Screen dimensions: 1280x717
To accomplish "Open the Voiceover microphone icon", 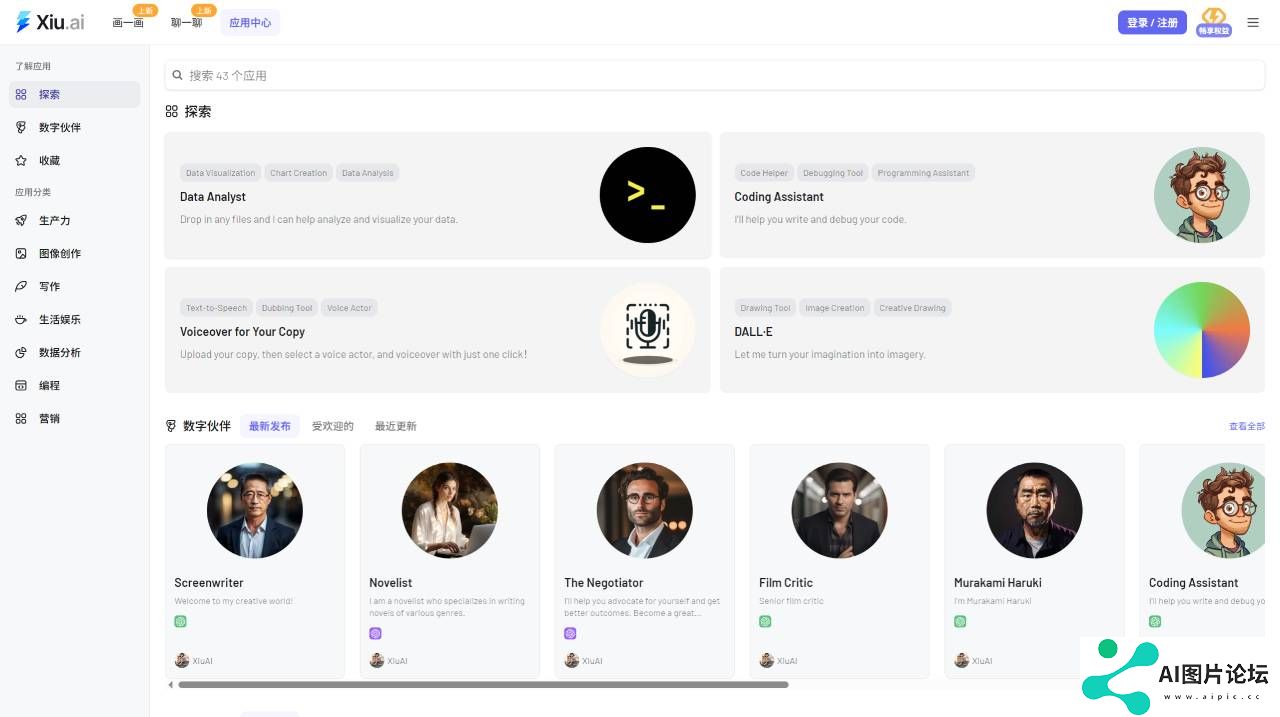I will pos(647,330).
